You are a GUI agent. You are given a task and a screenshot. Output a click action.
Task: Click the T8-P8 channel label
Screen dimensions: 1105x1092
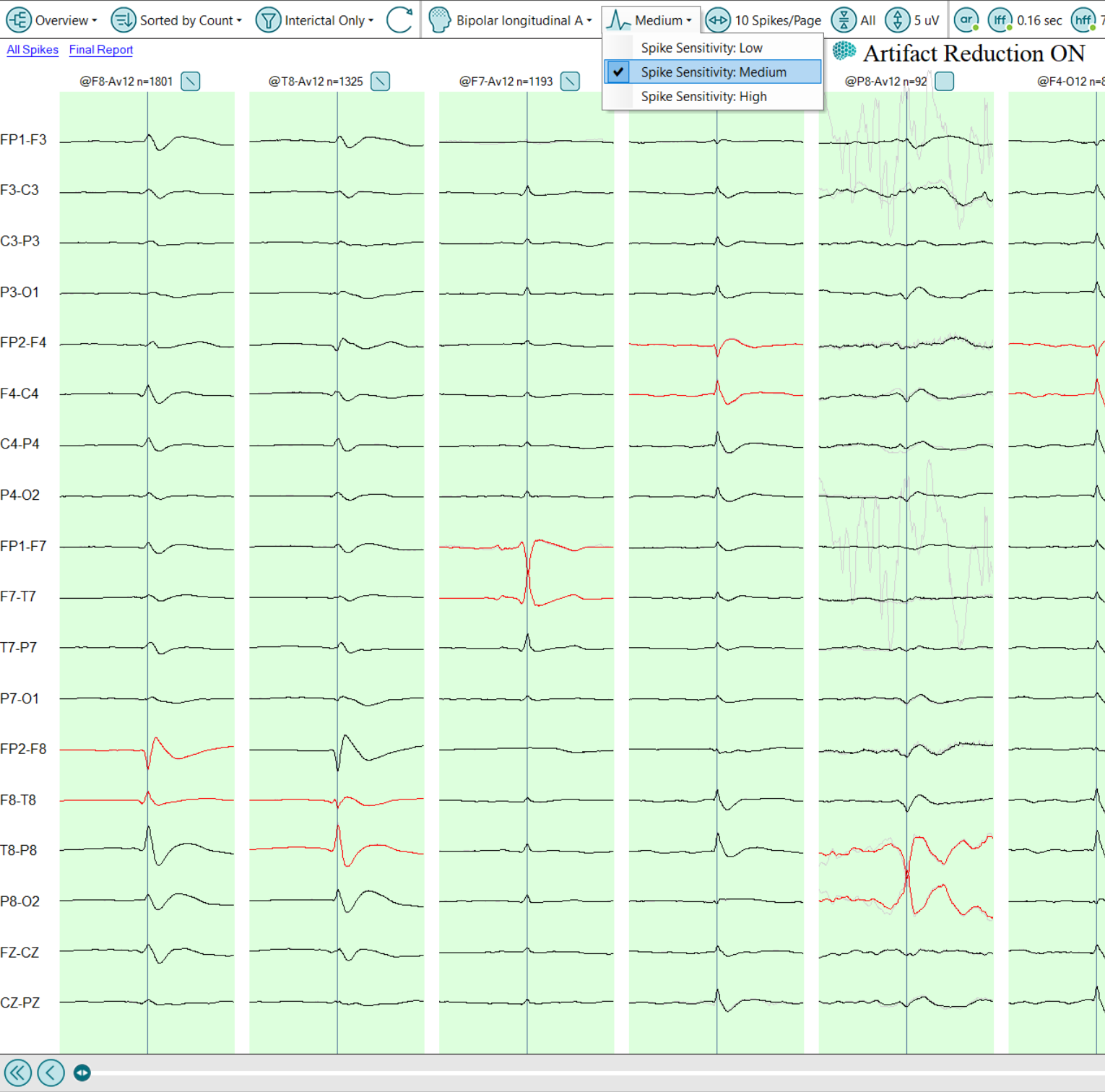[19, 851]
